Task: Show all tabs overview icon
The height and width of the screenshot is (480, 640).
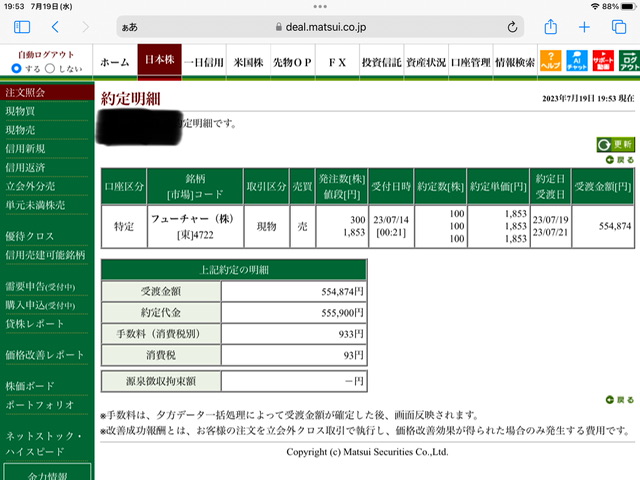Action: pyautogui.click(x=619, y=27)
